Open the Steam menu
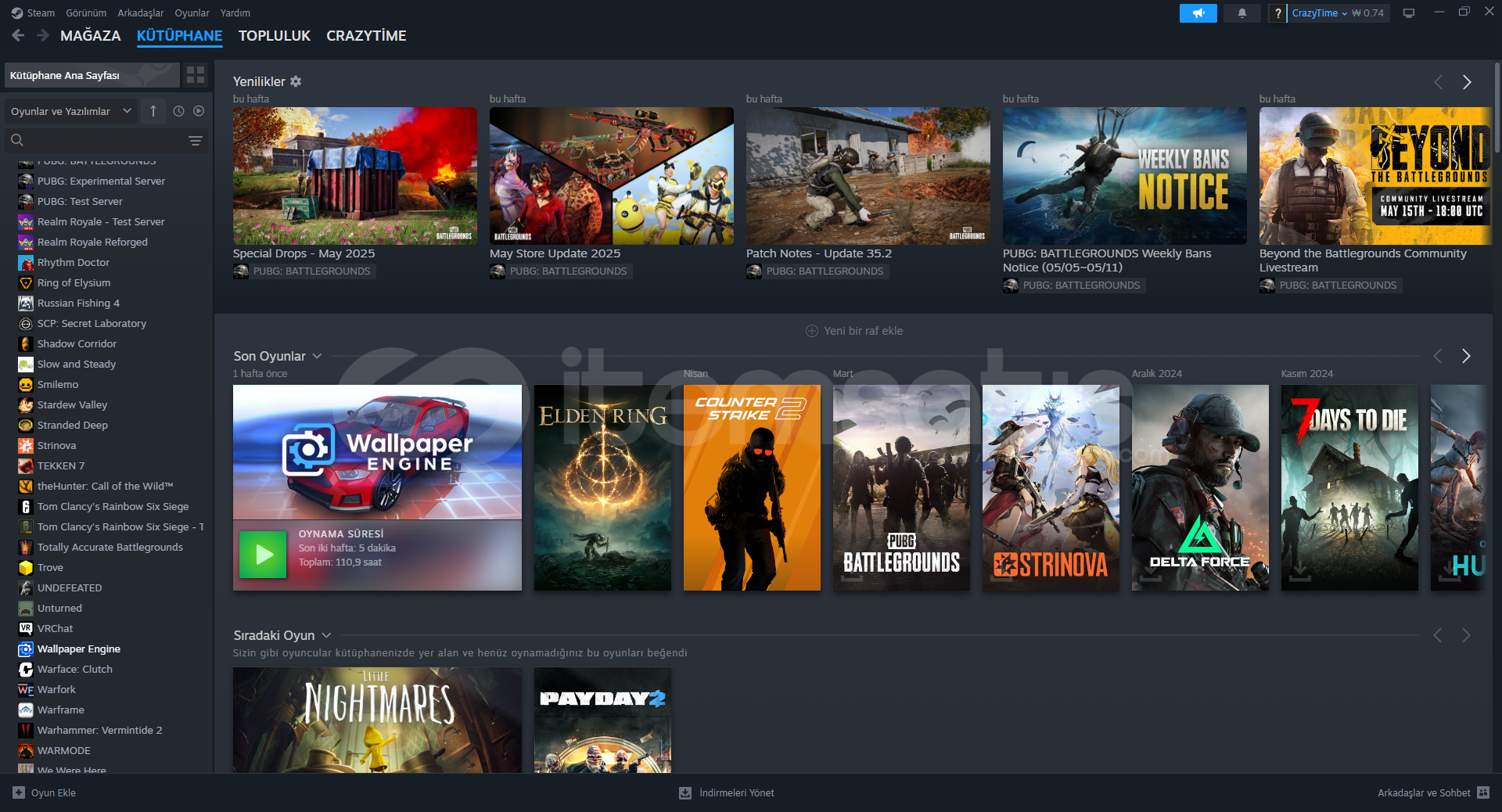 (x=41, y=13)
